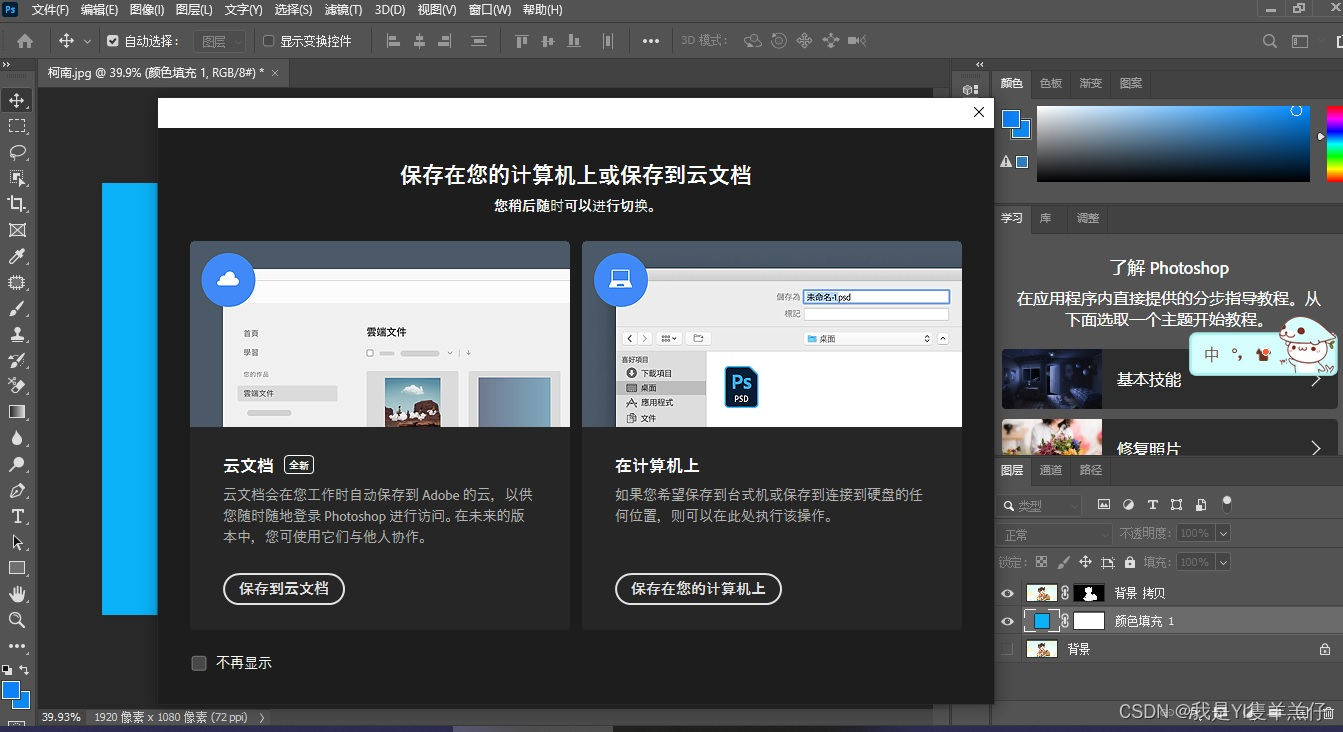
Task: Select the History Brush tool
Action: pos(17,360)
